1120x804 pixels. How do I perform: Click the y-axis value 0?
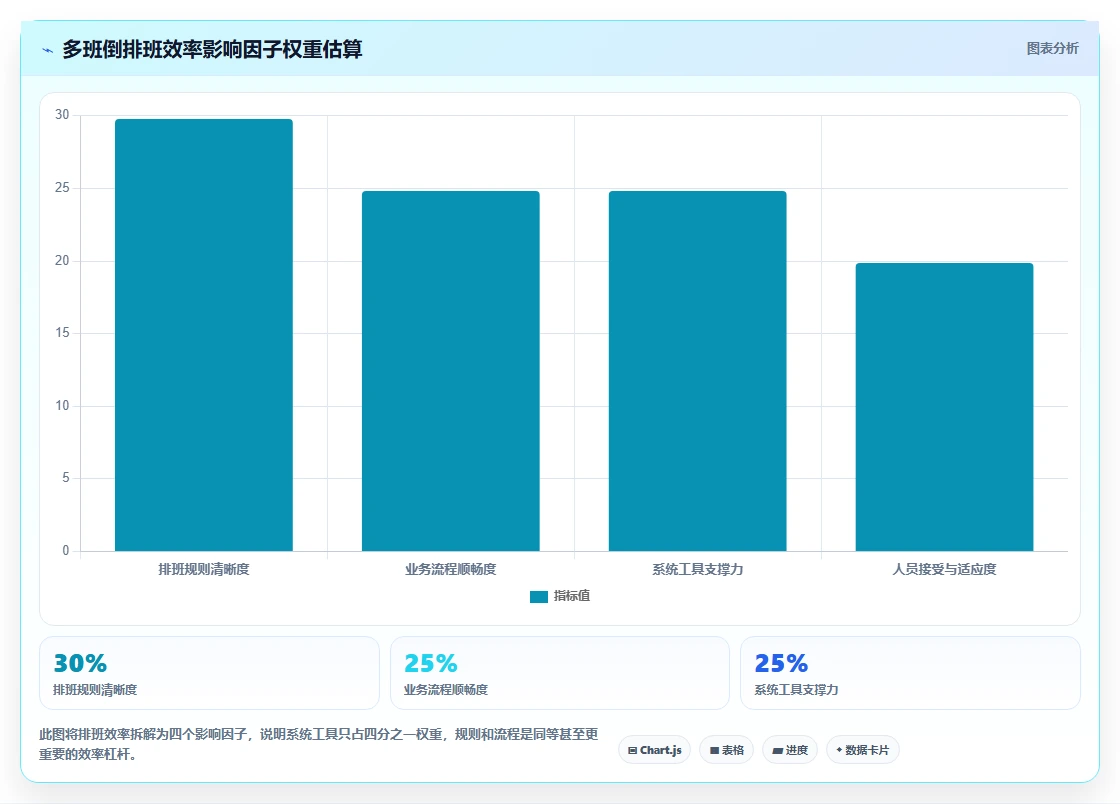point(66,551)
